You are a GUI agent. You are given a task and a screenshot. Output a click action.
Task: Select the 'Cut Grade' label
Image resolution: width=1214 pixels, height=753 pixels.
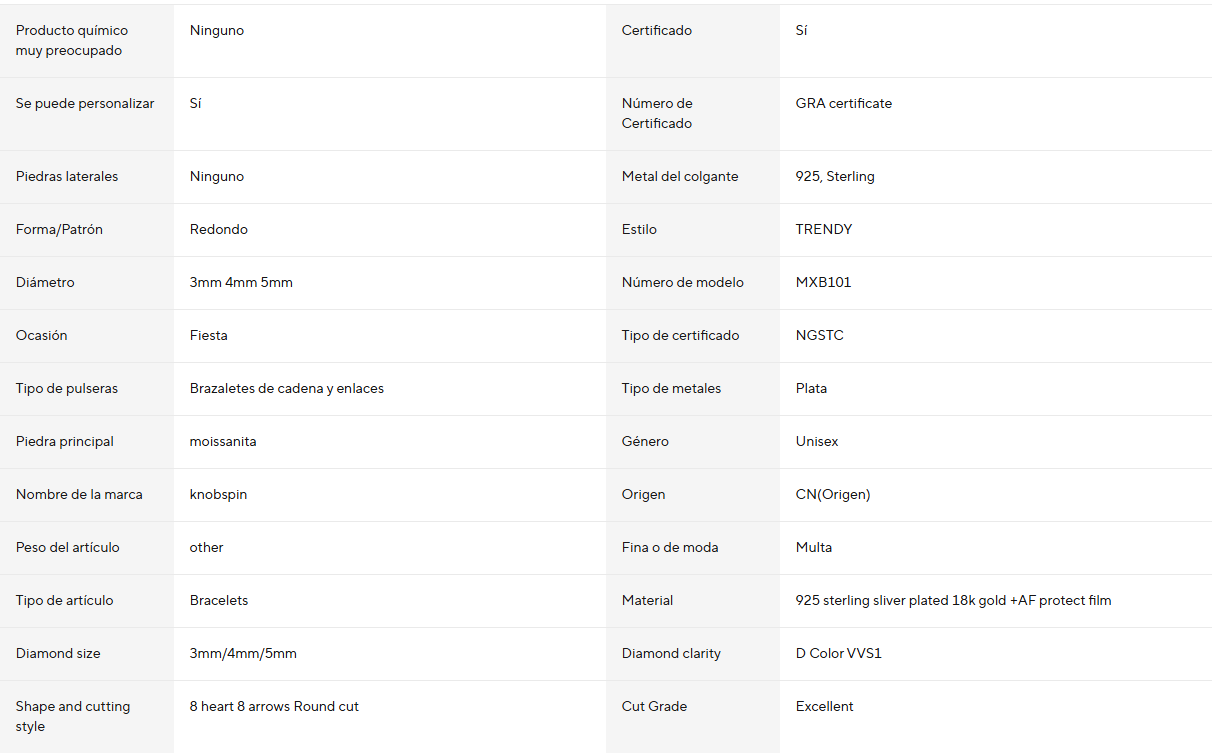(x=654, y=706)
